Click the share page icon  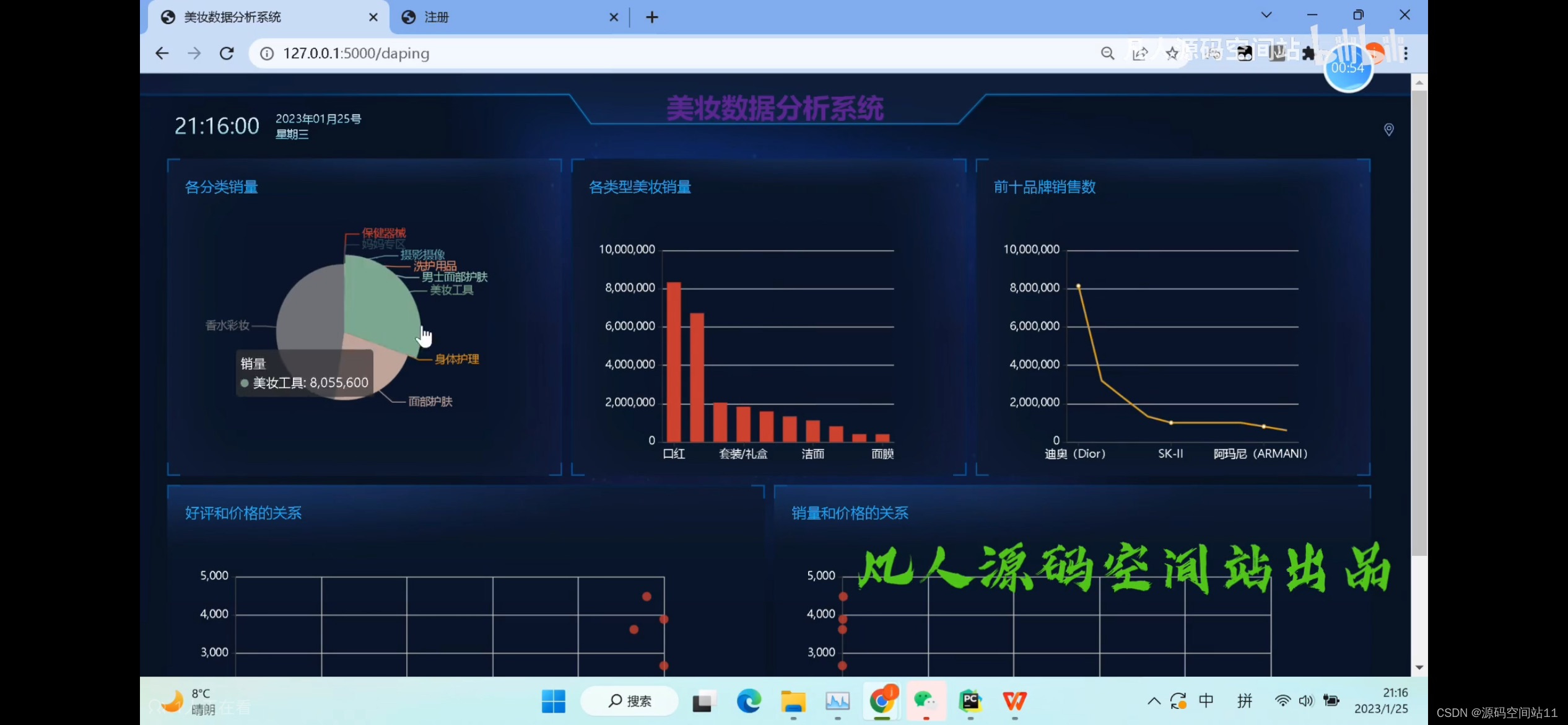point(1139,54)
